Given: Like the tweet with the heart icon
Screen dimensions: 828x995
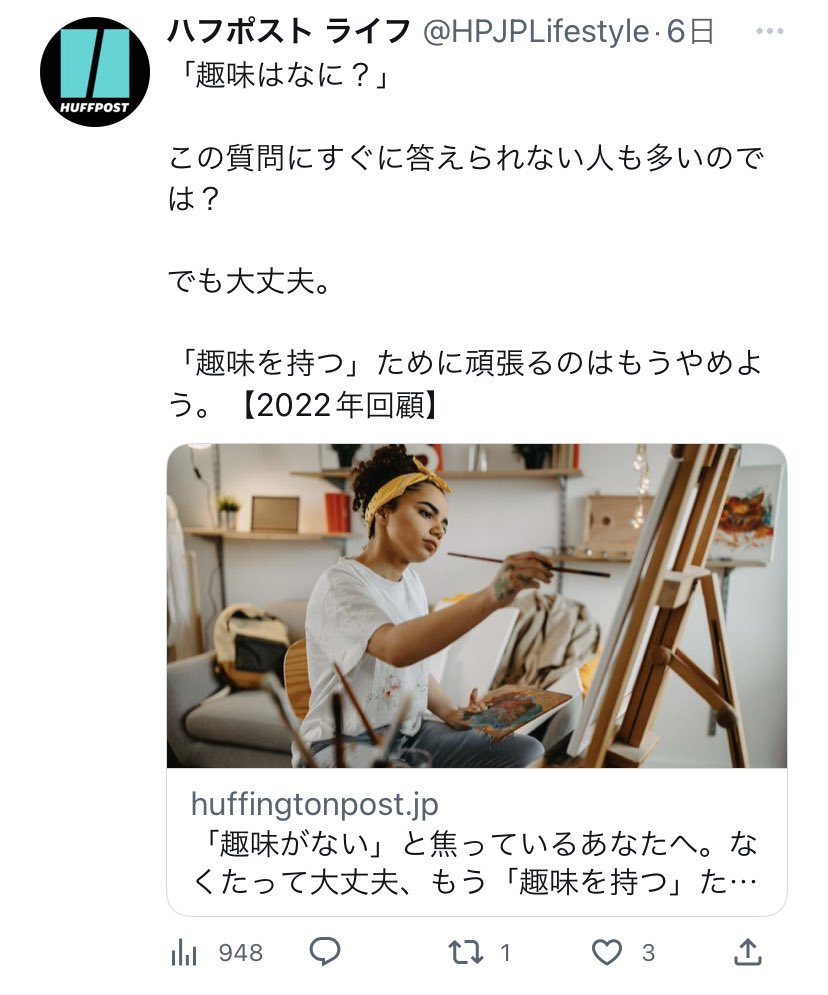Looking at the screenshot, I should 607,952.
